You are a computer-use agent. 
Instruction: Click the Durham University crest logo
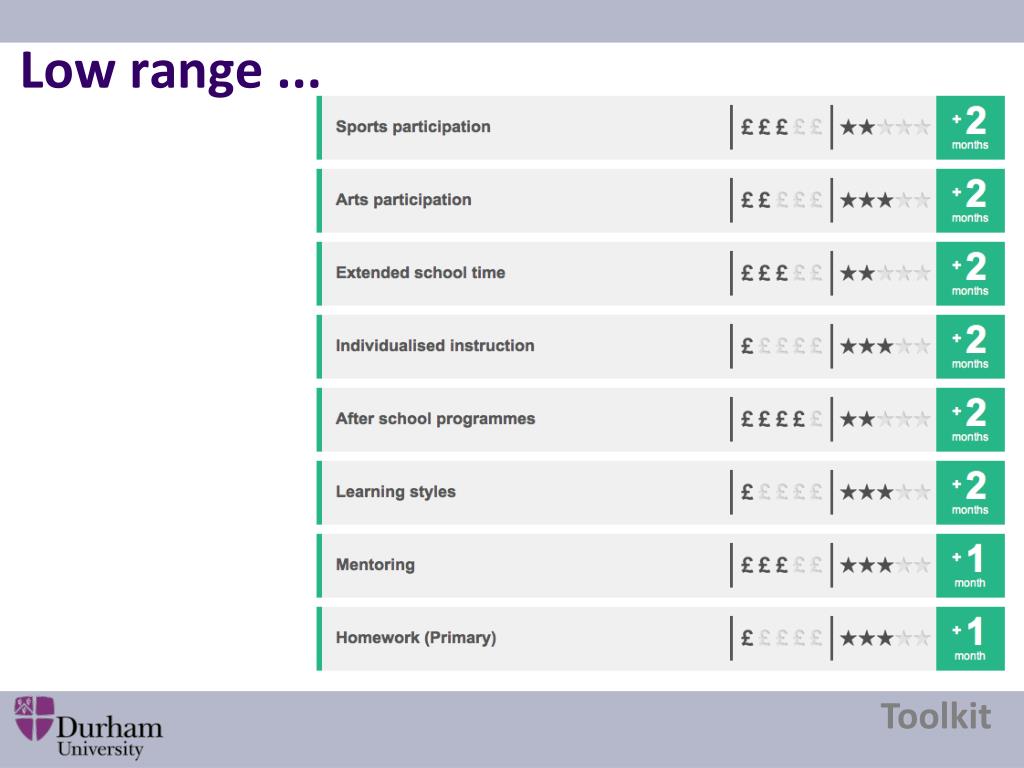[35, 718]
